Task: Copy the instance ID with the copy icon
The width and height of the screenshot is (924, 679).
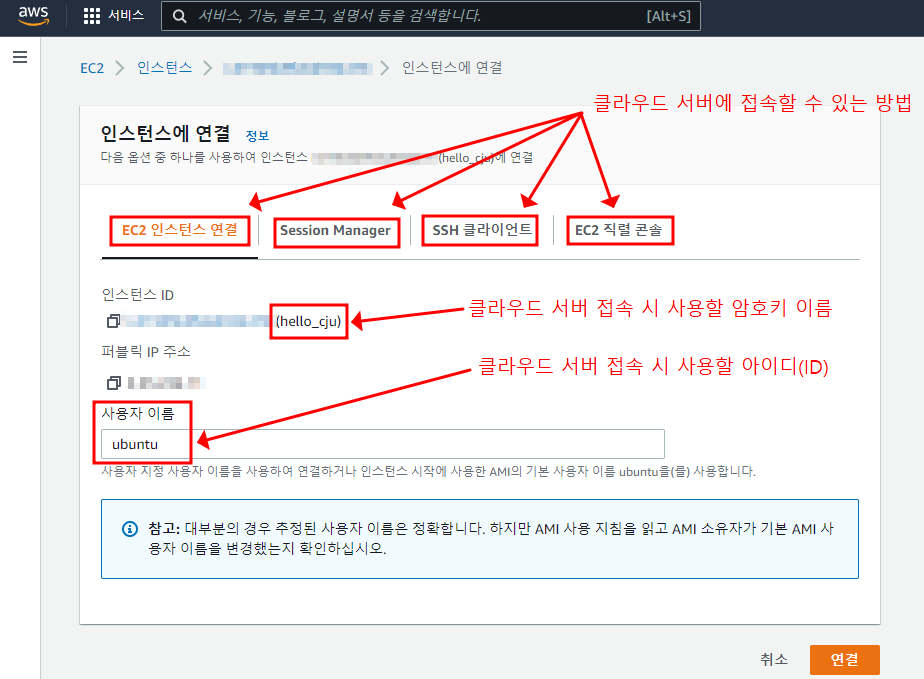Action: pos(113,321)
